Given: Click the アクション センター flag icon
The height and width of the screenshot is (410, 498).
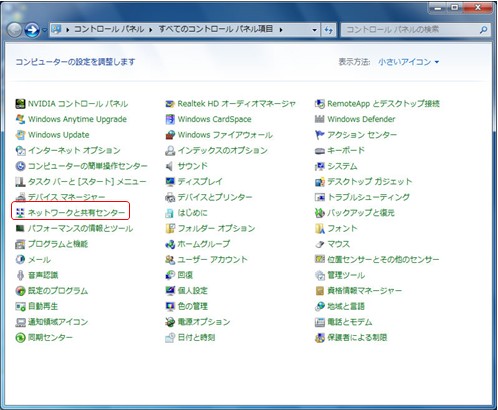Looking at the screenshot, I should click(320, 135).
